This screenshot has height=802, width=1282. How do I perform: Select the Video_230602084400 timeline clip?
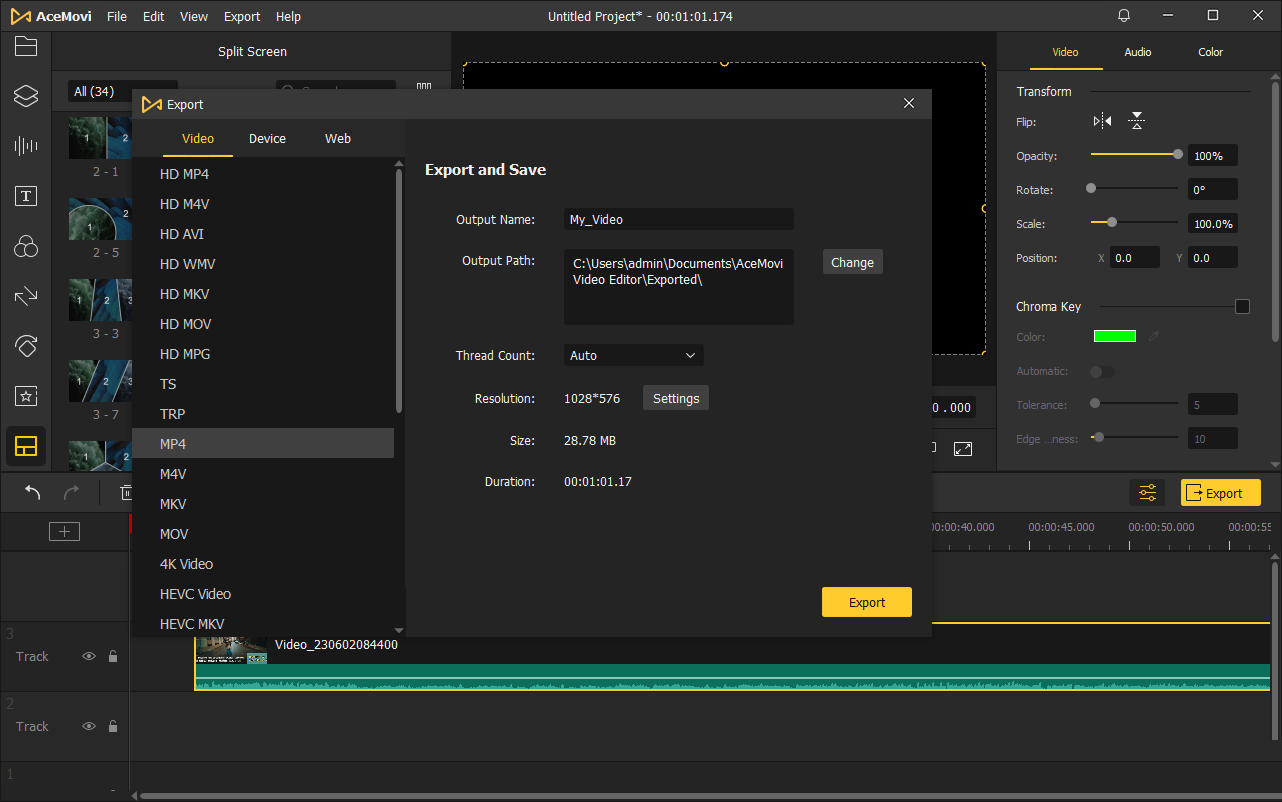[x=732, y=656]
